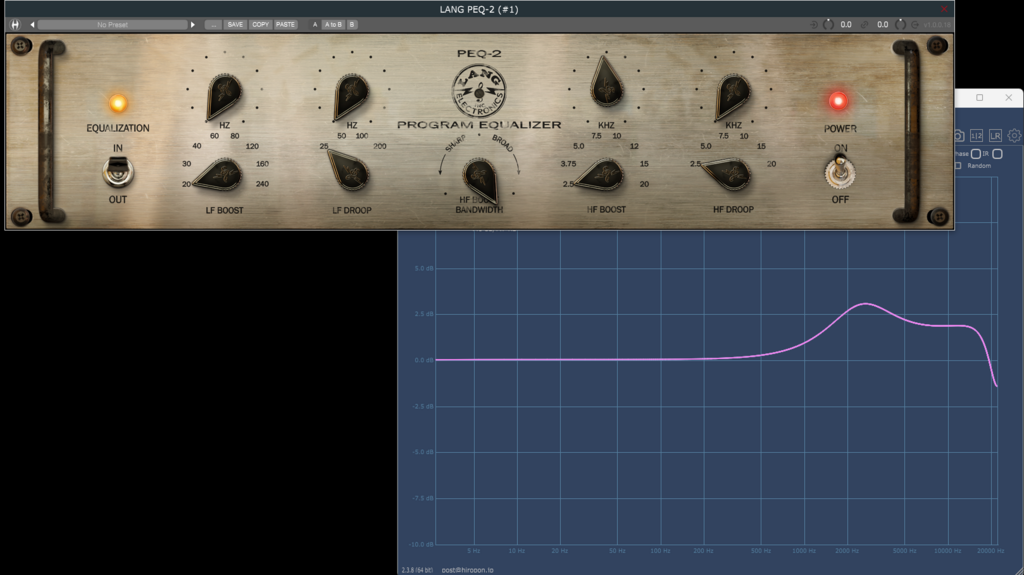Go to previous preset with left arrow
This screenshot has width=1024, height=575.
(x=32, y=25)
